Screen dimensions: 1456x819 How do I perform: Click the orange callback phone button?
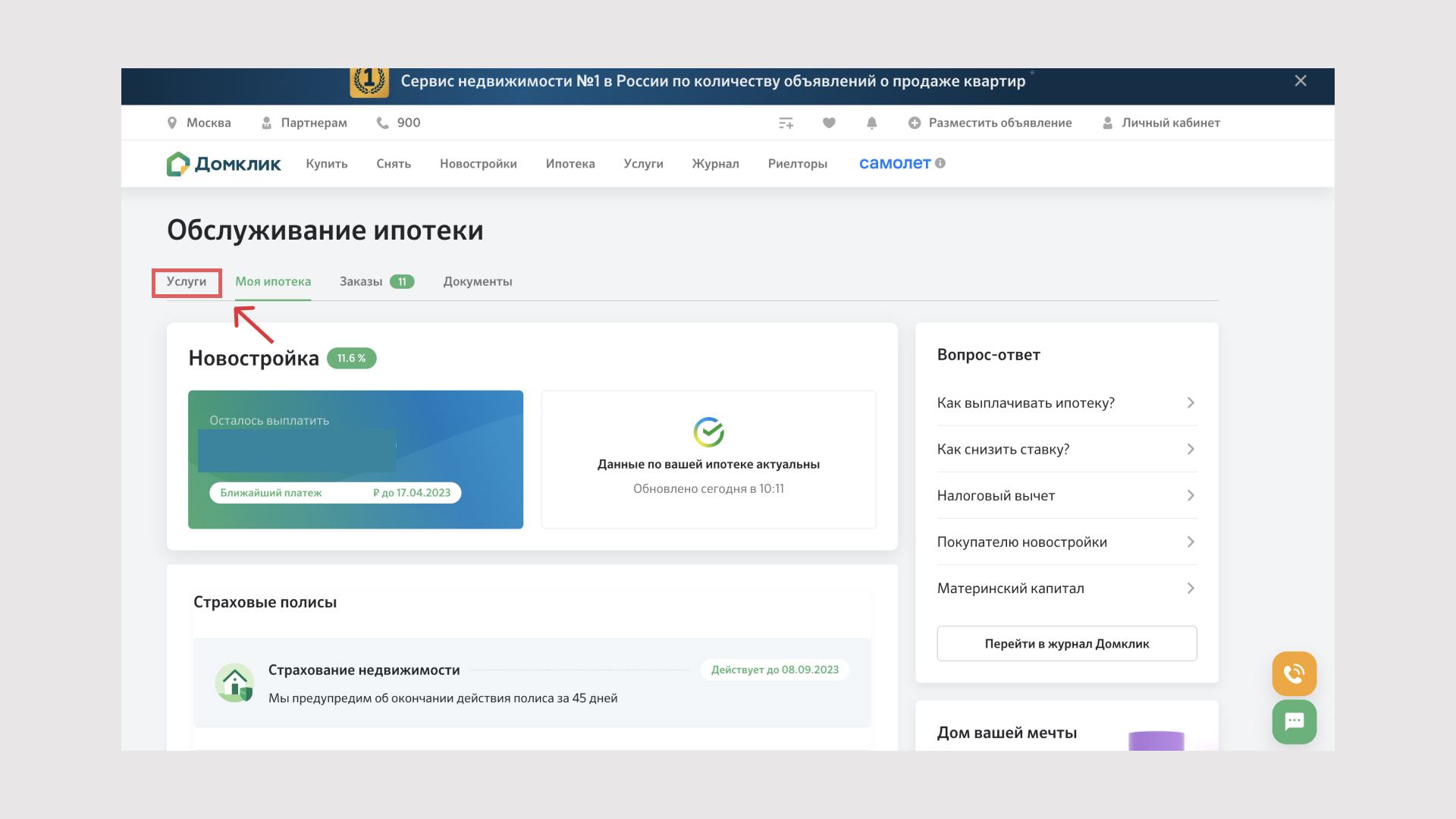pos(1294,673)
